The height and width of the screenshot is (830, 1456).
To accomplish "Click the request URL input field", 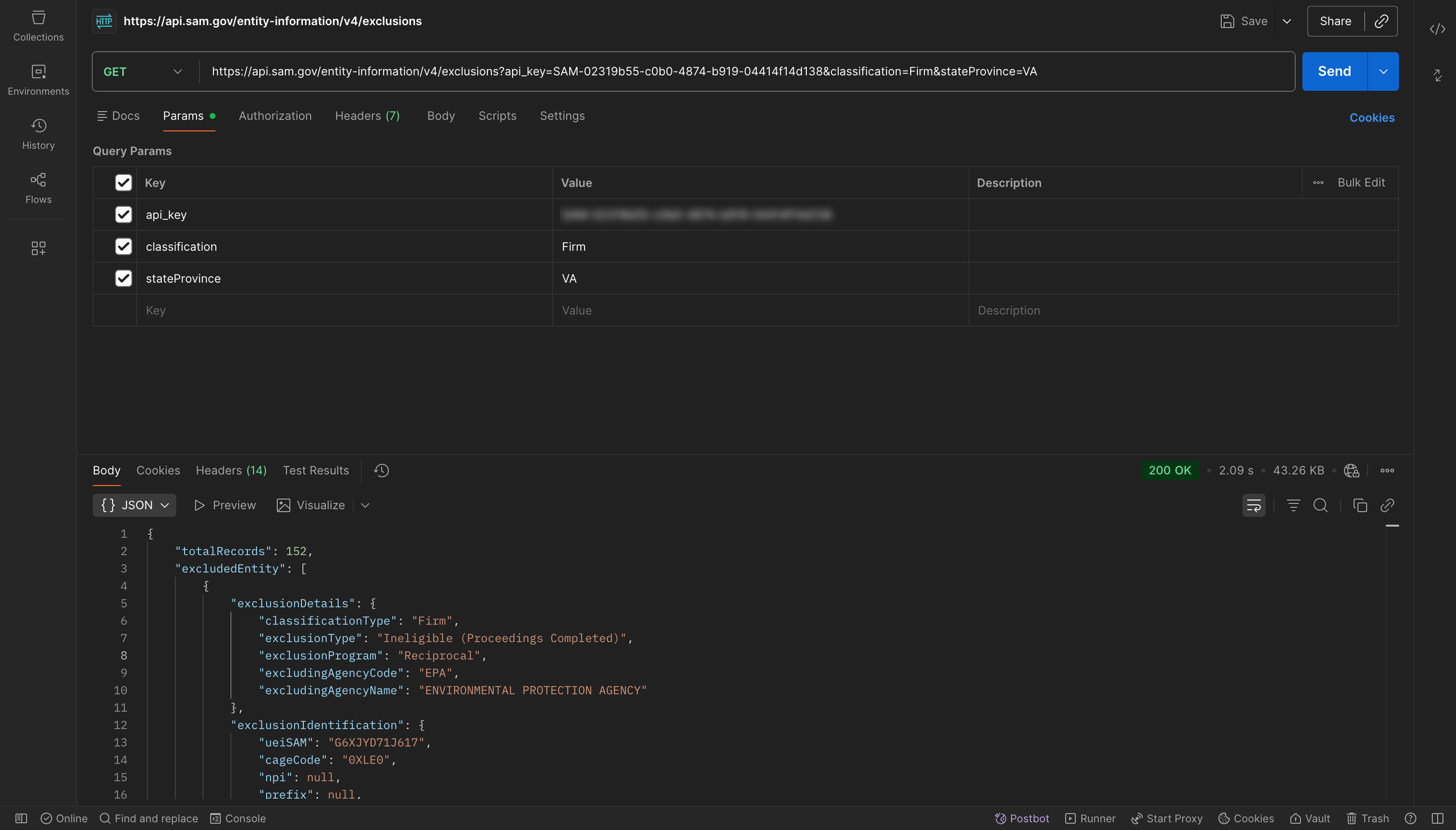I will click(x=746, y=71).
